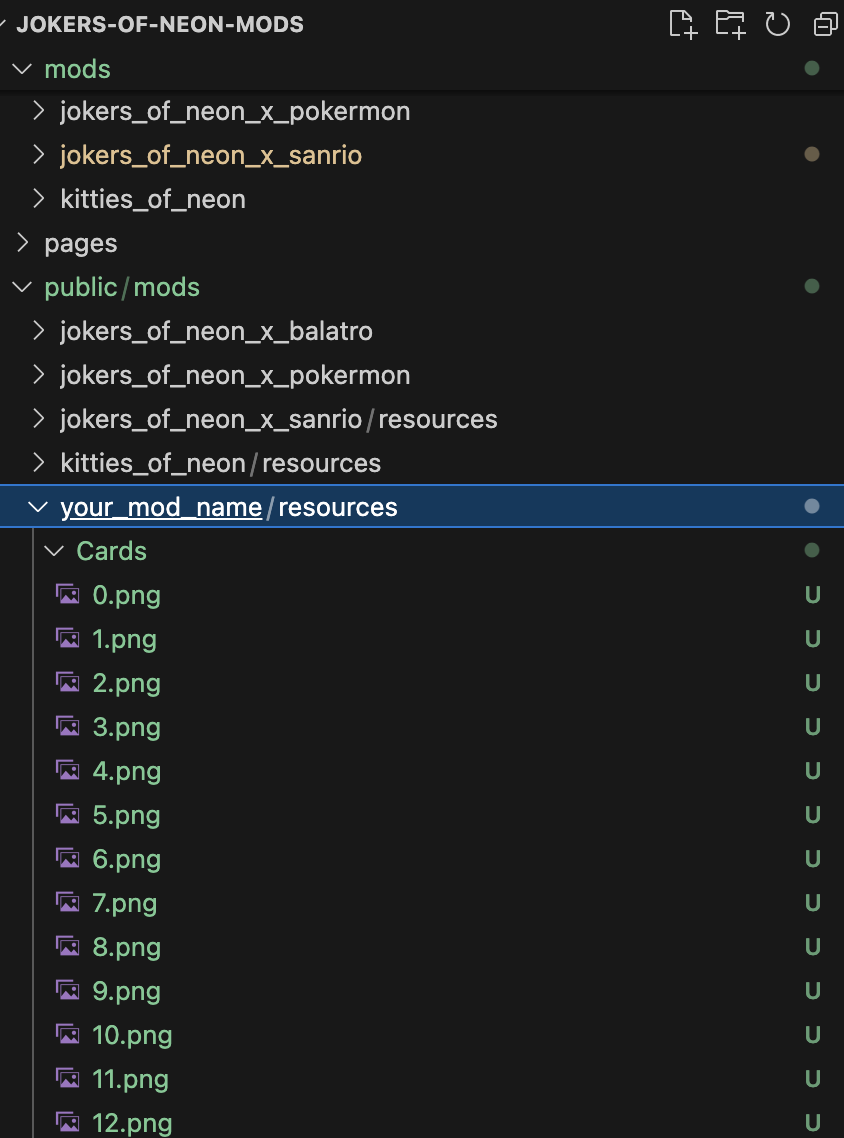Screen dimensions: 844x1138
Task: Select the yellow jokers_of_neon_x_sanrio folder name
Action: click(x=211, y=155)
